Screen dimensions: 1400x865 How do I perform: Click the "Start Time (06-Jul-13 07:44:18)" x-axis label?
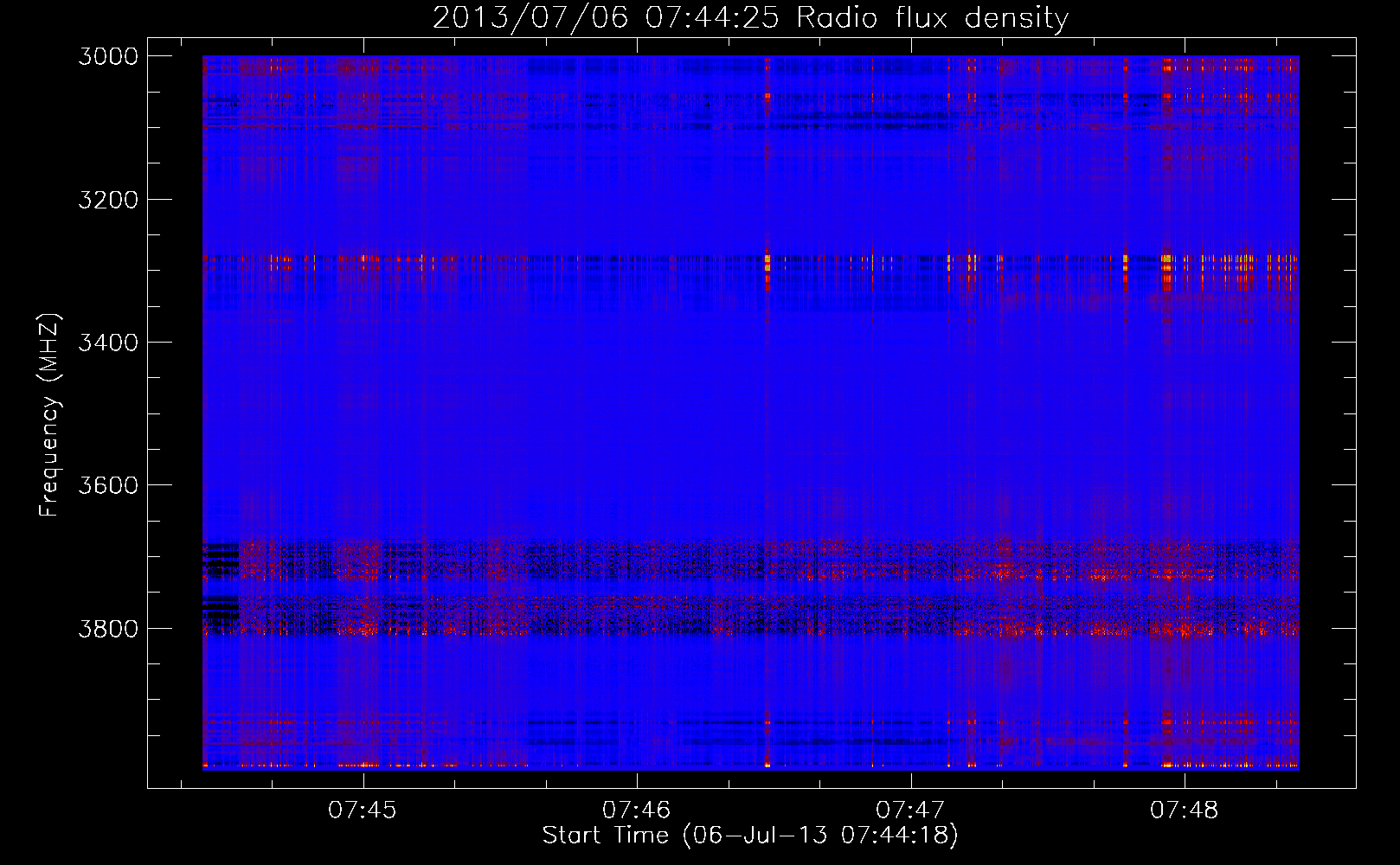point(750,836)
